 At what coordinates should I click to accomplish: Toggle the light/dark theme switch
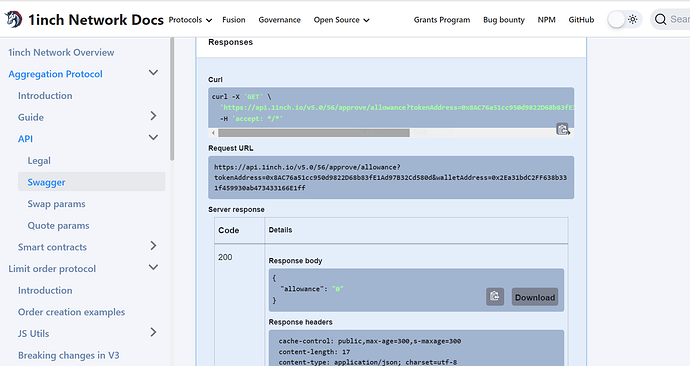(x=624, y=19)
